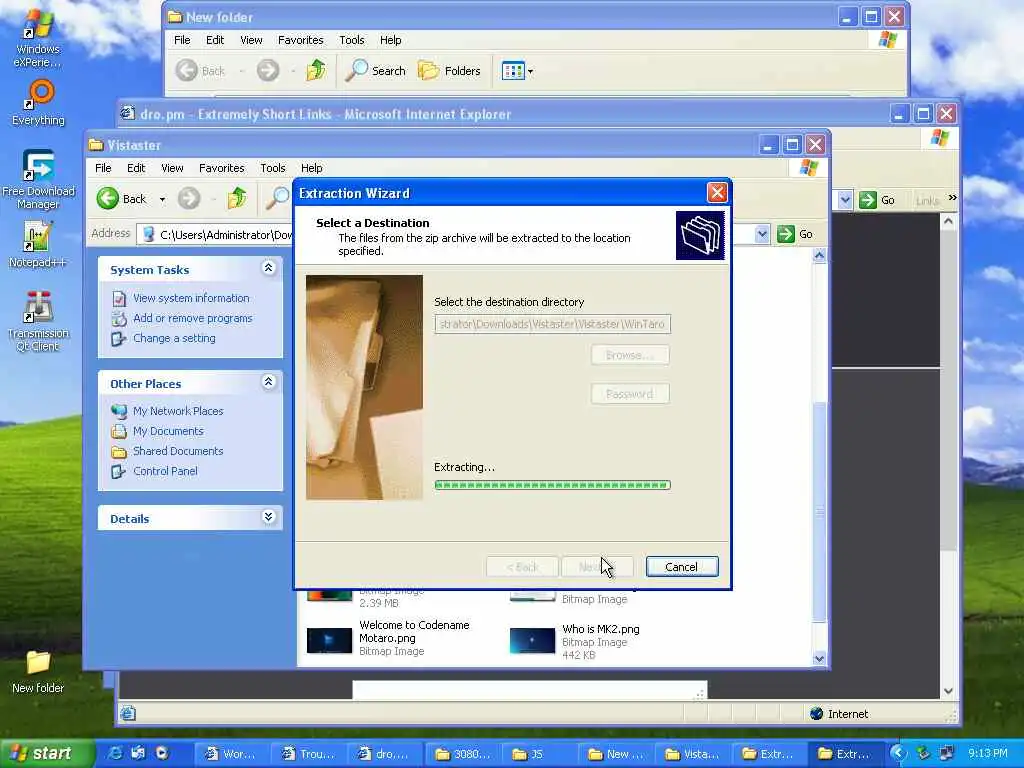The height and width of the screenshot is (768, 1024).
Task: Open Views dropdown arrow in New folder window
Action: (530, 71)
